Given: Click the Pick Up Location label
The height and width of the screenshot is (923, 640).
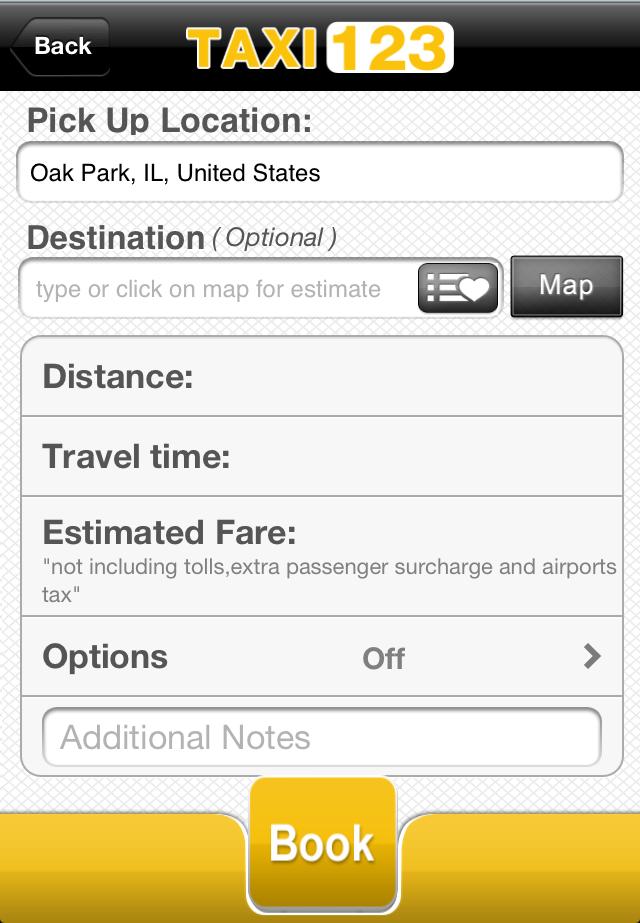Looking at the screenshot, I should [170, 121].
